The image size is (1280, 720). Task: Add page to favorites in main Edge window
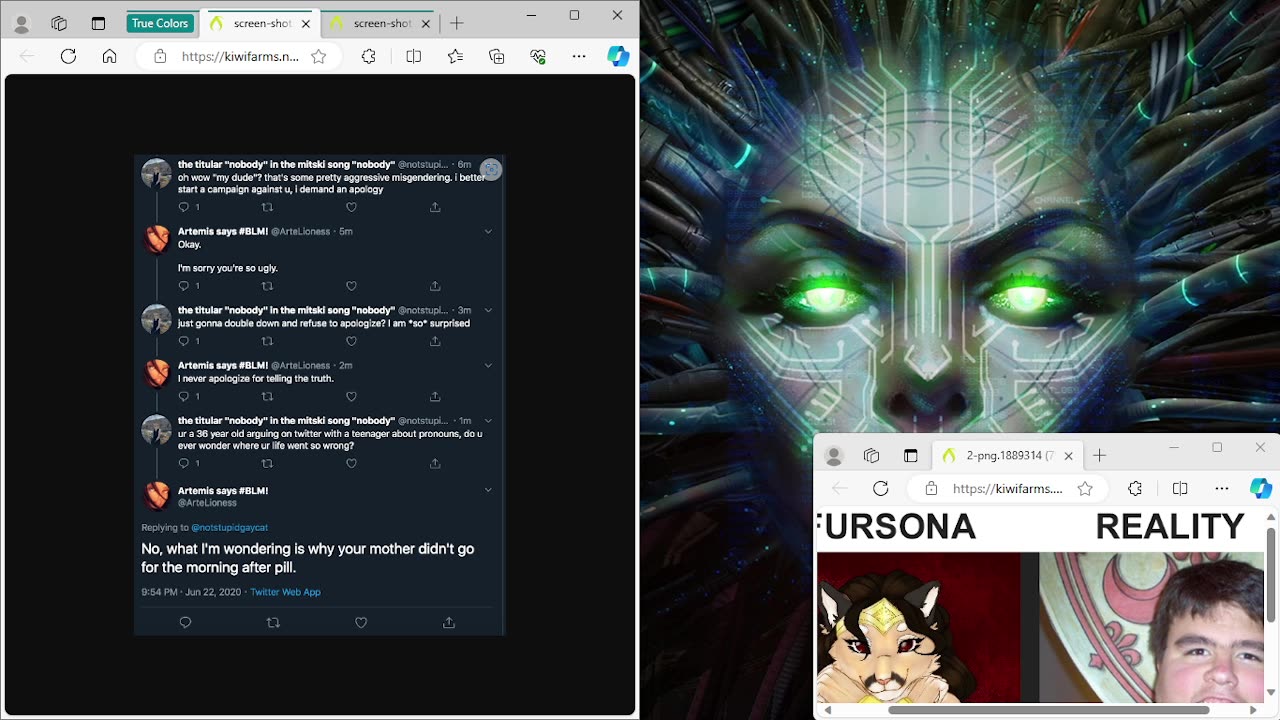point(318,56)
